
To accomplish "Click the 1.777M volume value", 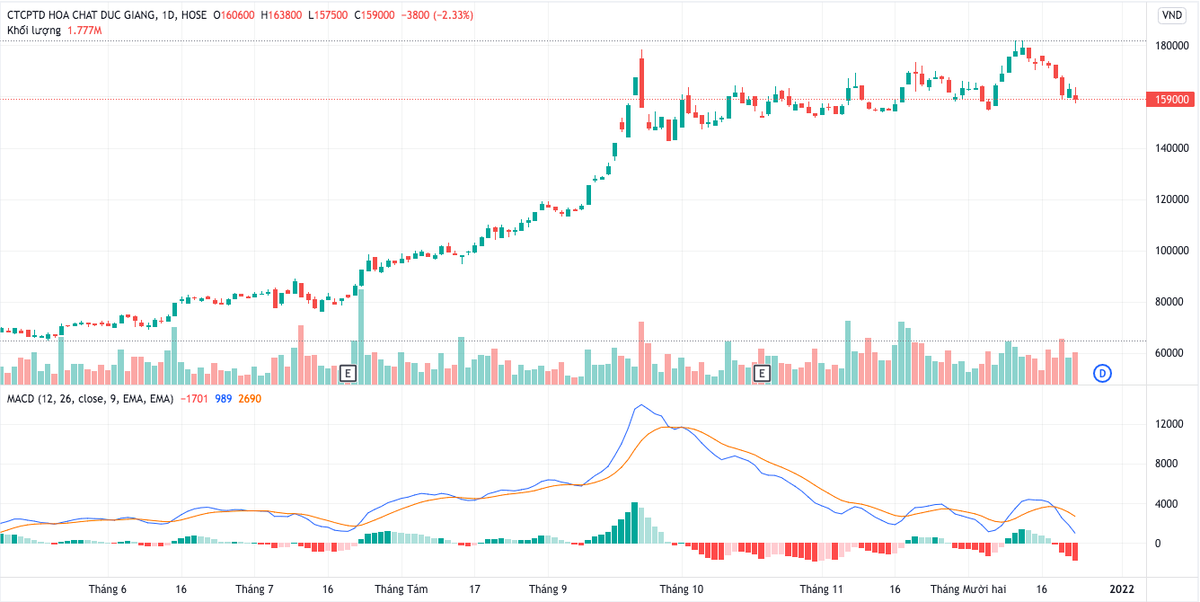I will coord(85,31).
